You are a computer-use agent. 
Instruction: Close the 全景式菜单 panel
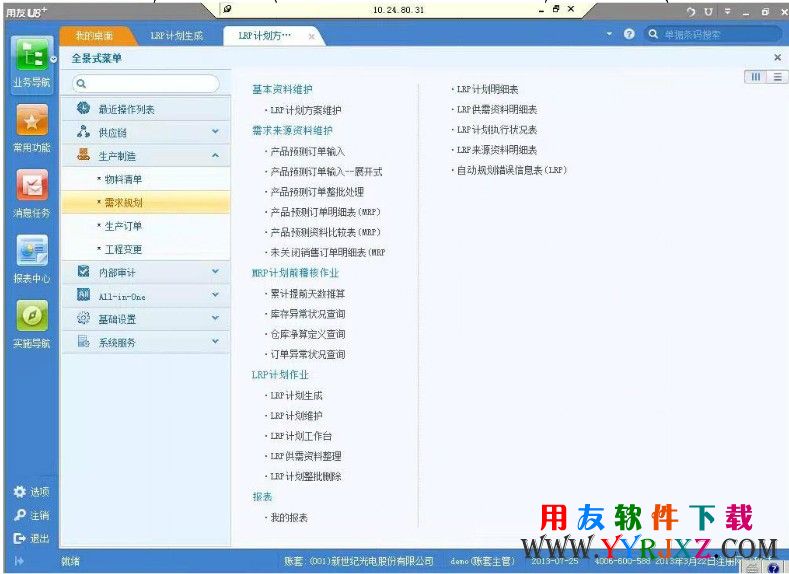pyautogui.click(x=777, y=57)
